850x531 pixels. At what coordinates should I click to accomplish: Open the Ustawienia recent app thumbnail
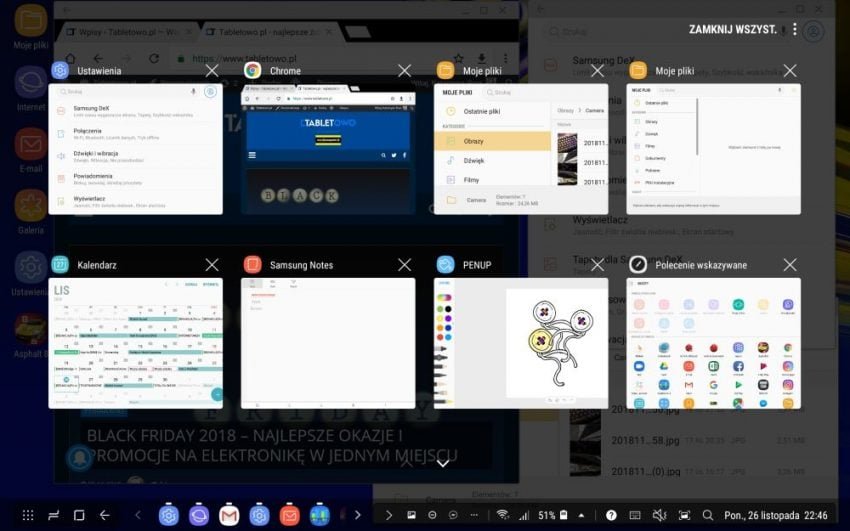coord(136,149)
